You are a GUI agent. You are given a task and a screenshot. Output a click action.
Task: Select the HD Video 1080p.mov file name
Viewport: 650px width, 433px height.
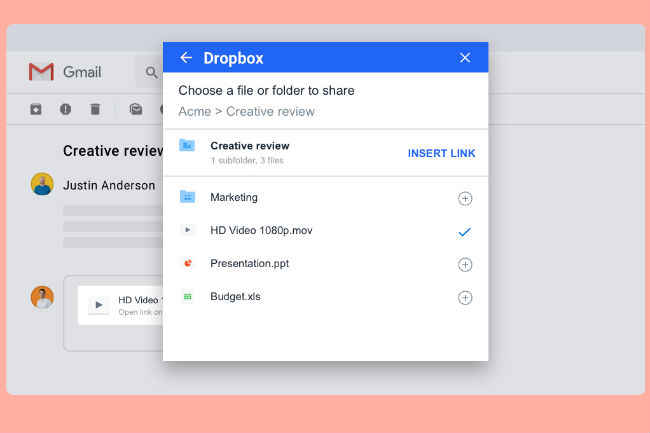[261, 230]
